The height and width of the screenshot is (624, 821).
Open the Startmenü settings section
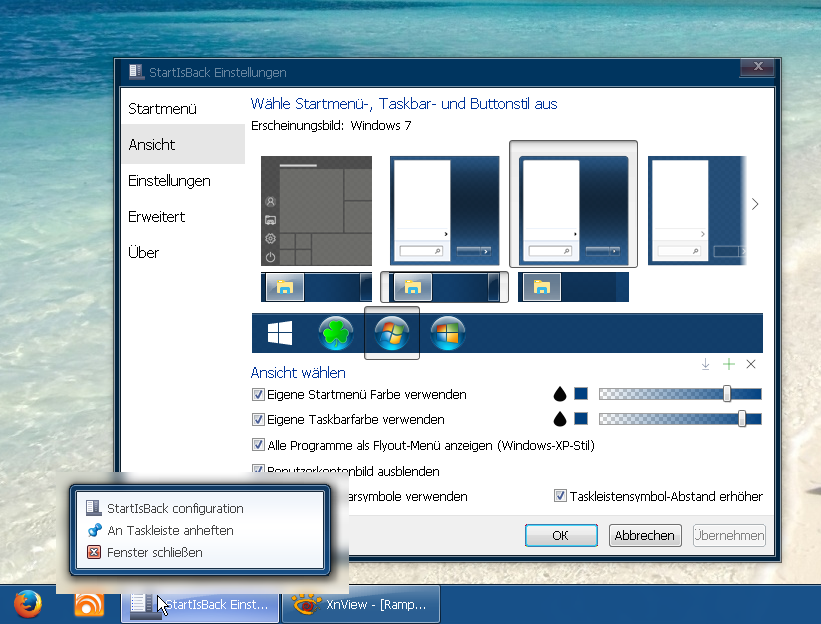pyautogui.click(x=183, y=109)
